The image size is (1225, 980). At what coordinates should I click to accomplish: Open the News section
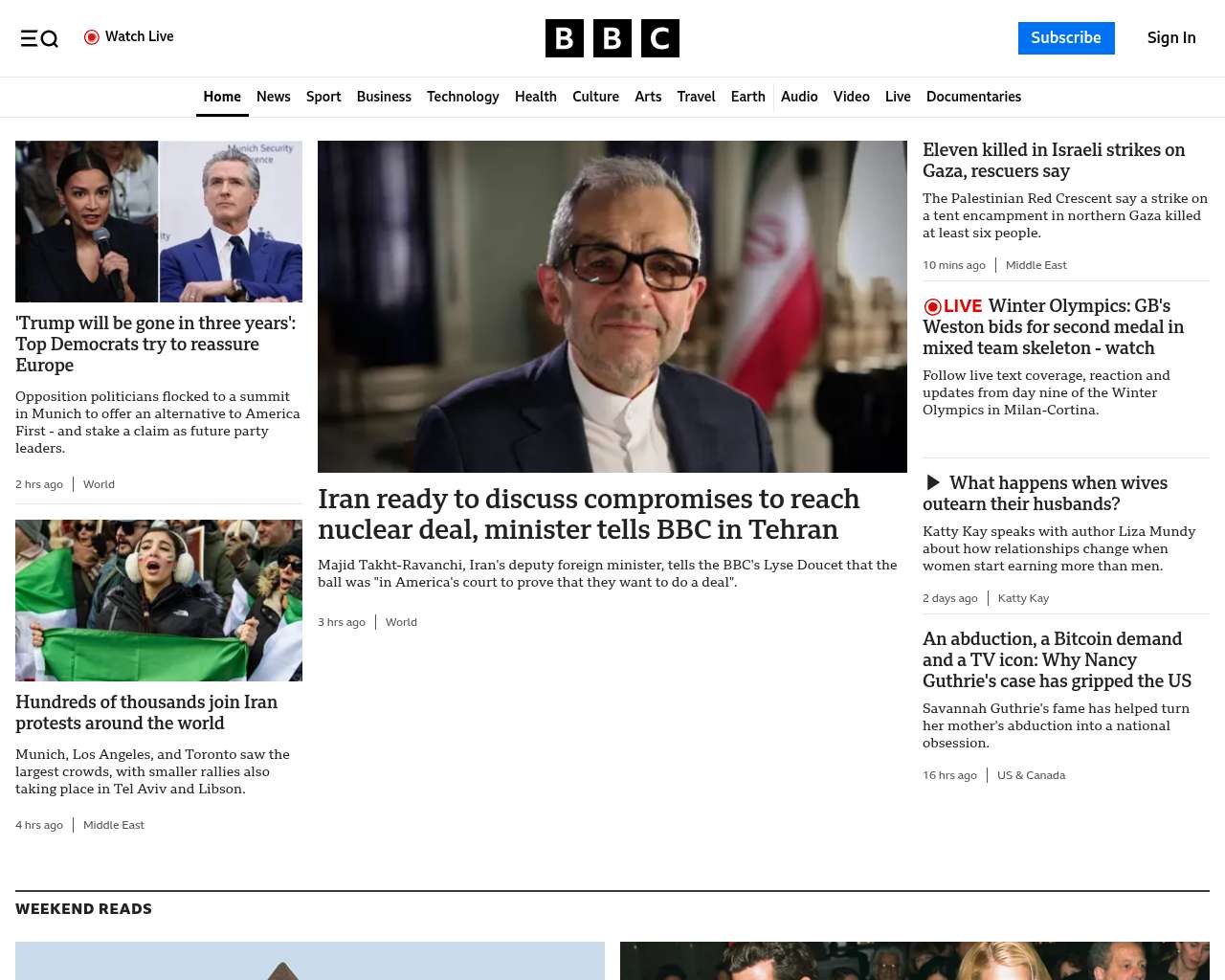pos(274,97)
